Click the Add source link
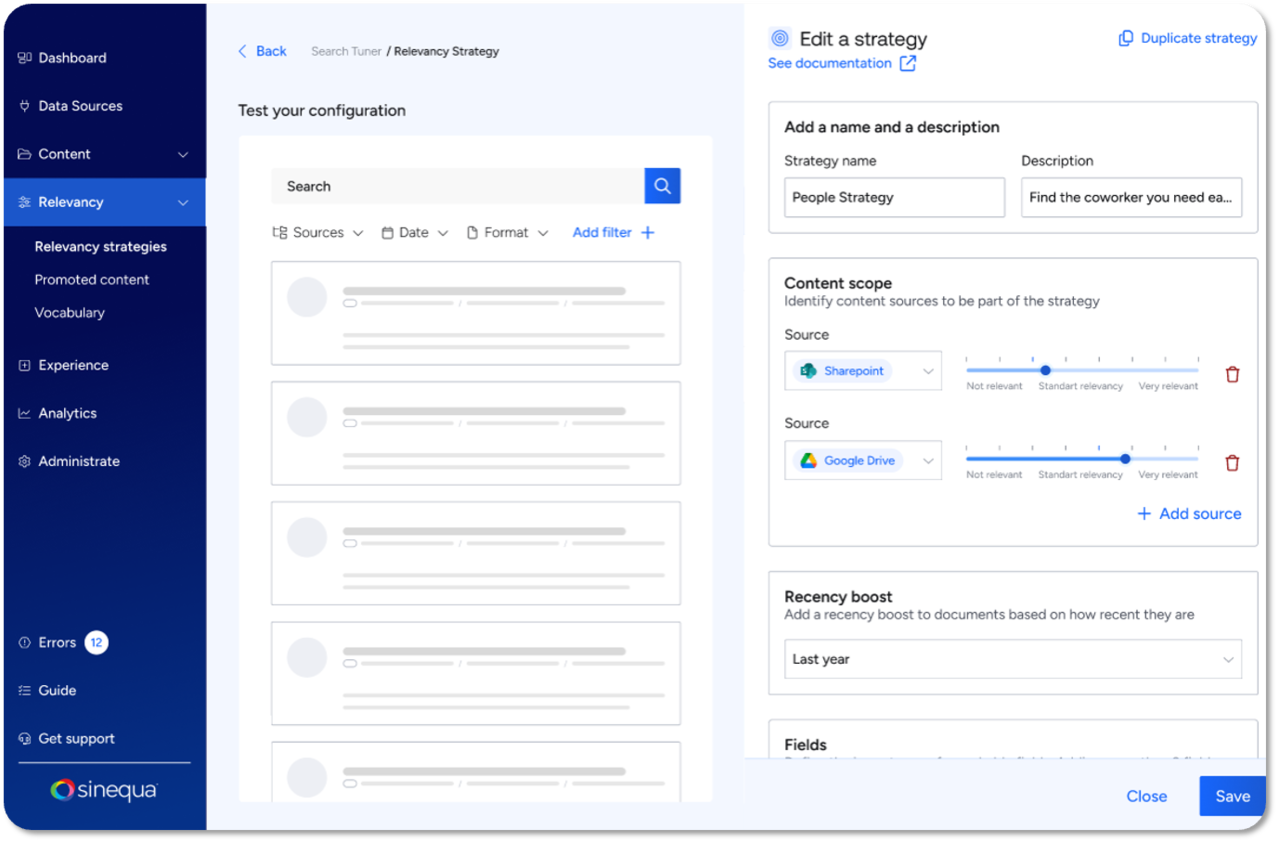This screenshot has height=843, width=1279. 1189,514
